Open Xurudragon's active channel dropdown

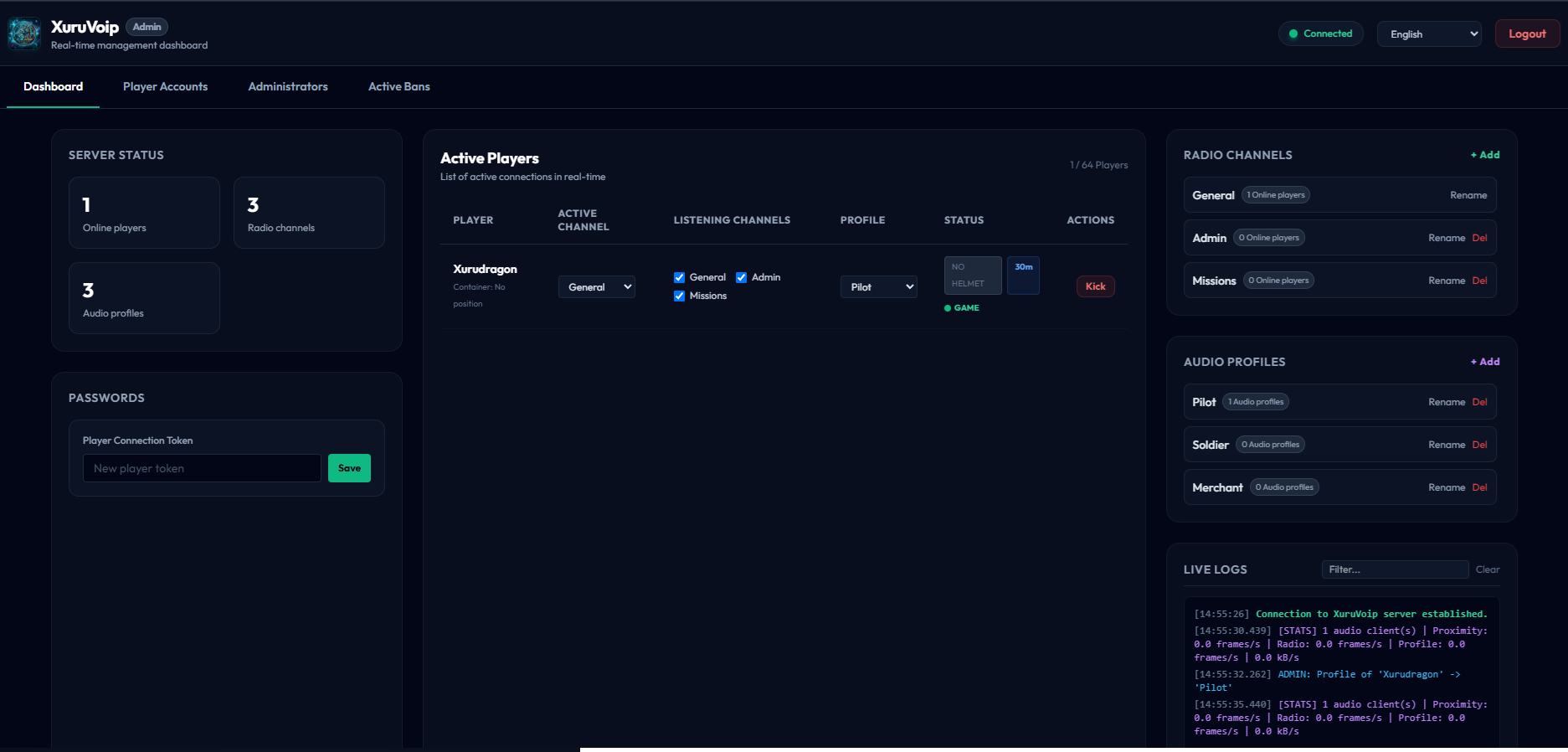(x=597, y=287)
